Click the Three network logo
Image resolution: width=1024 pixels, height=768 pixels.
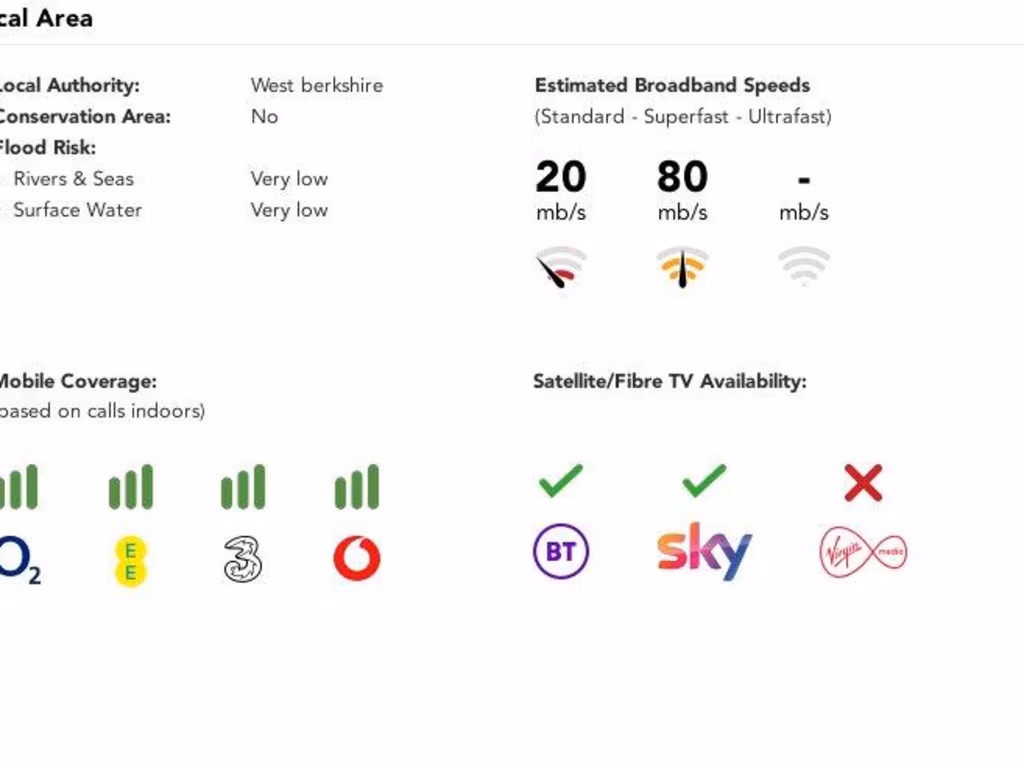[x=243, y=559]
